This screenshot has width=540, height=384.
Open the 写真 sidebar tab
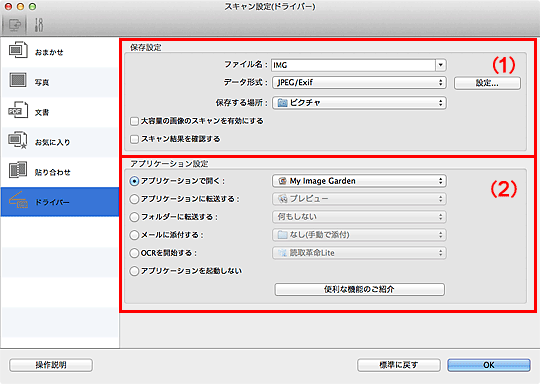pyautogui.click(x=60, y=82)
